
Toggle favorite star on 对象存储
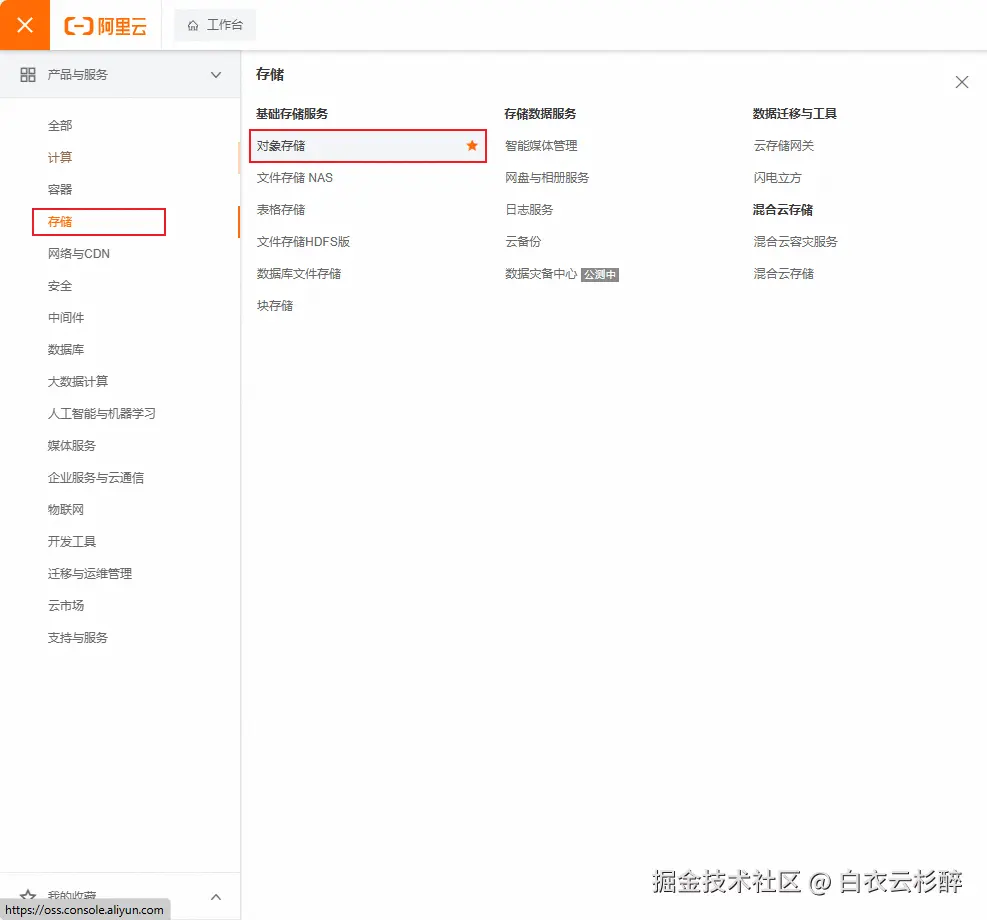(471, 146)
